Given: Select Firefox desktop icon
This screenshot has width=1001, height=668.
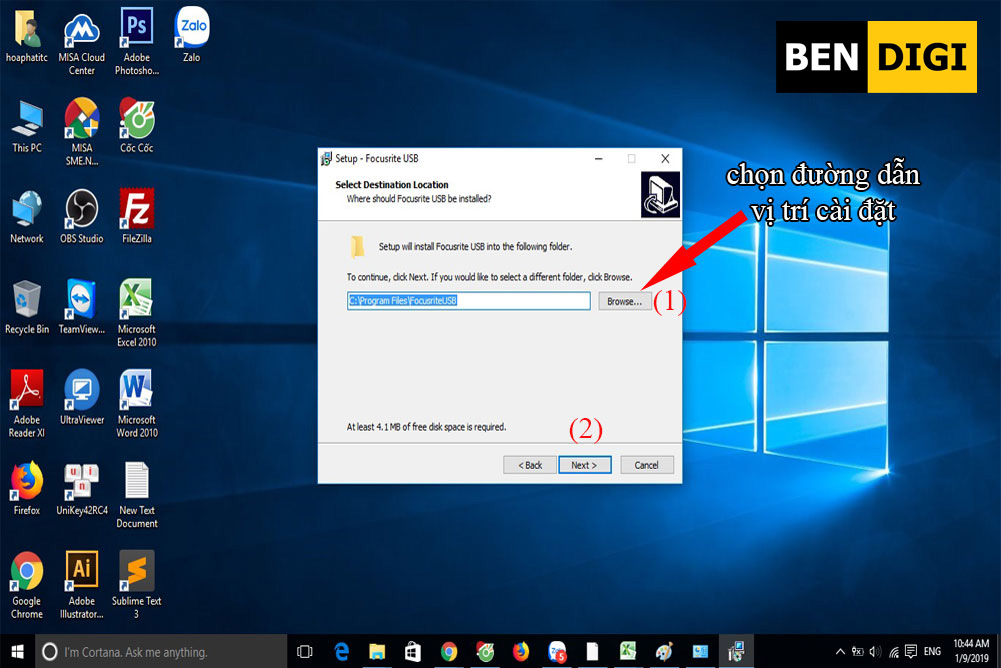Looking at the screenshot, I should pos(27,489).
